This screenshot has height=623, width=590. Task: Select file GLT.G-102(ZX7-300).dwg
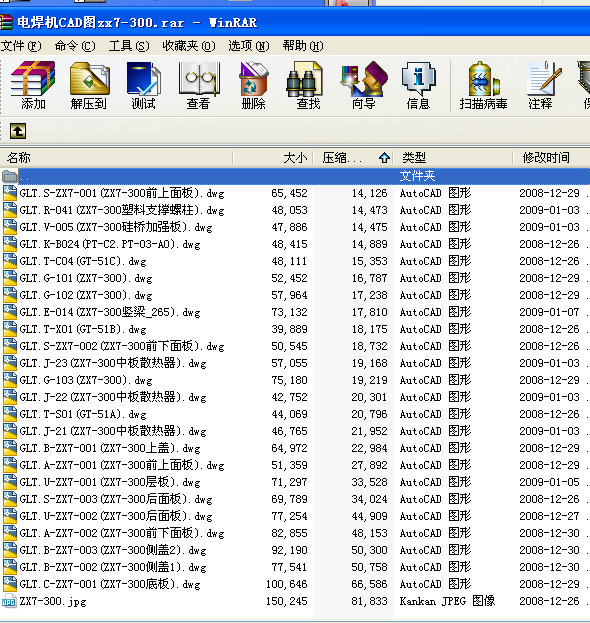point(86,295)
